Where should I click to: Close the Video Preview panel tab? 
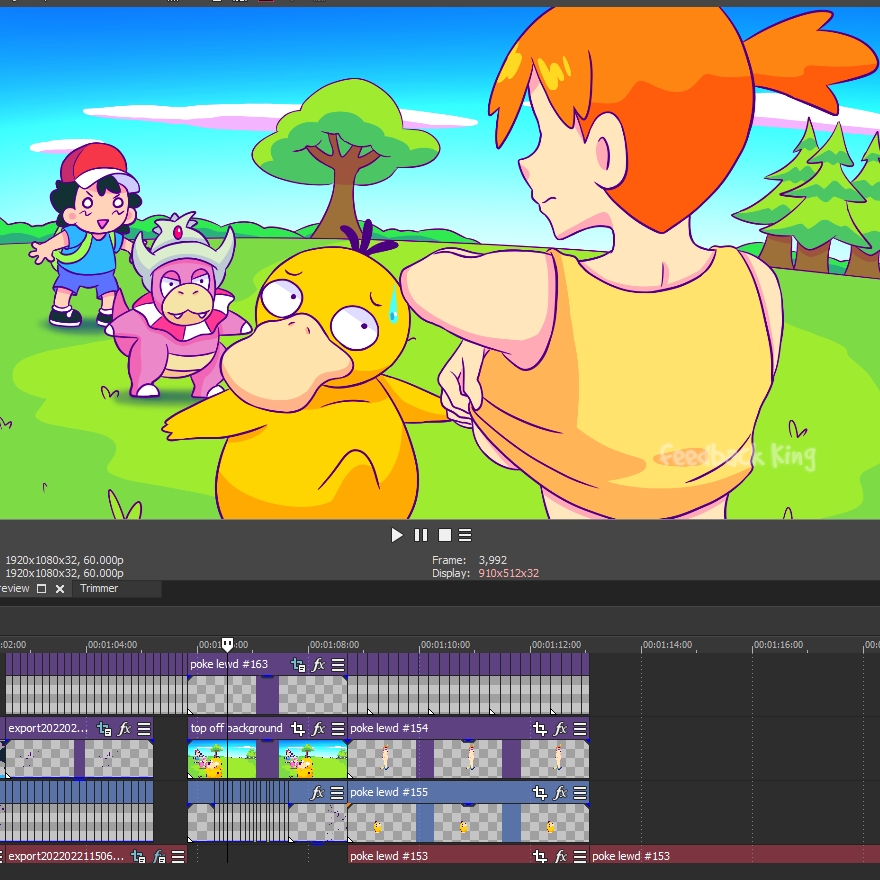[60, 589]
